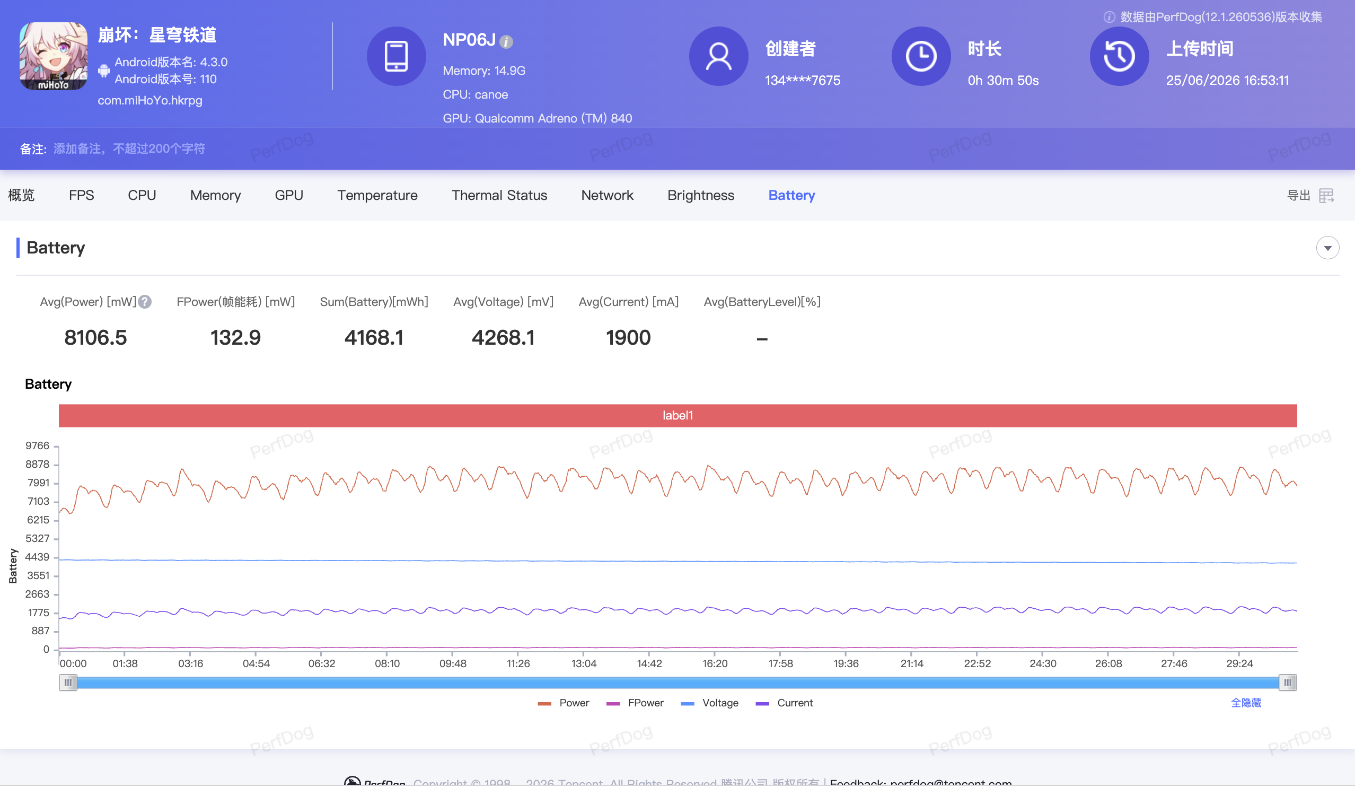1355x787 pixels.
Task: Switch to the Network tab
Action: (608, 195)
